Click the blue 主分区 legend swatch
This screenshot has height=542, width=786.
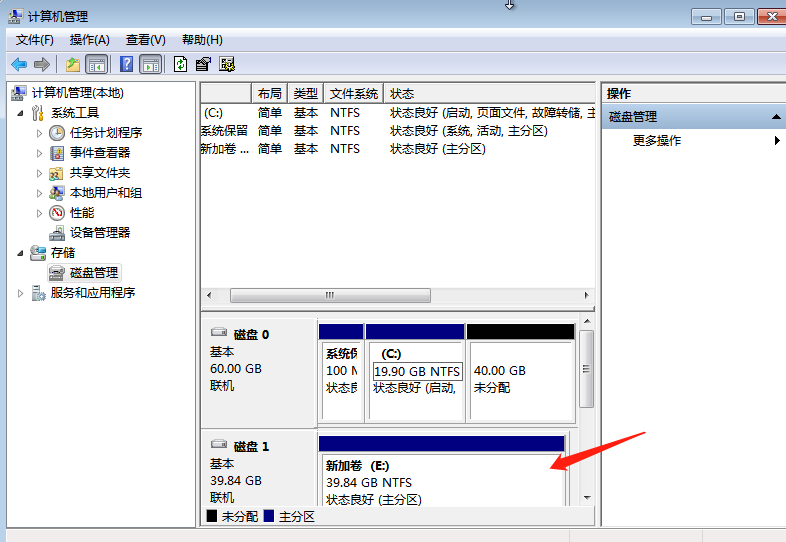pos(269,516)
